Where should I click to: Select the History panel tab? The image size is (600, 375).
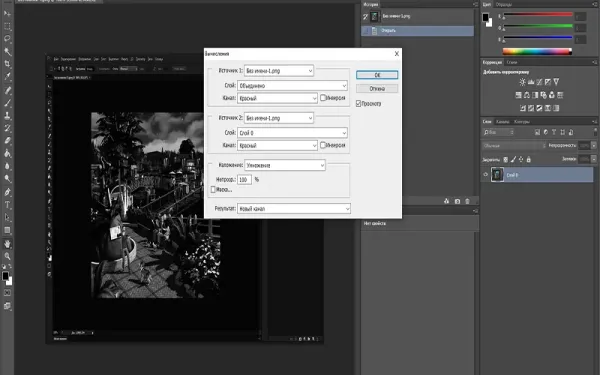370,5
